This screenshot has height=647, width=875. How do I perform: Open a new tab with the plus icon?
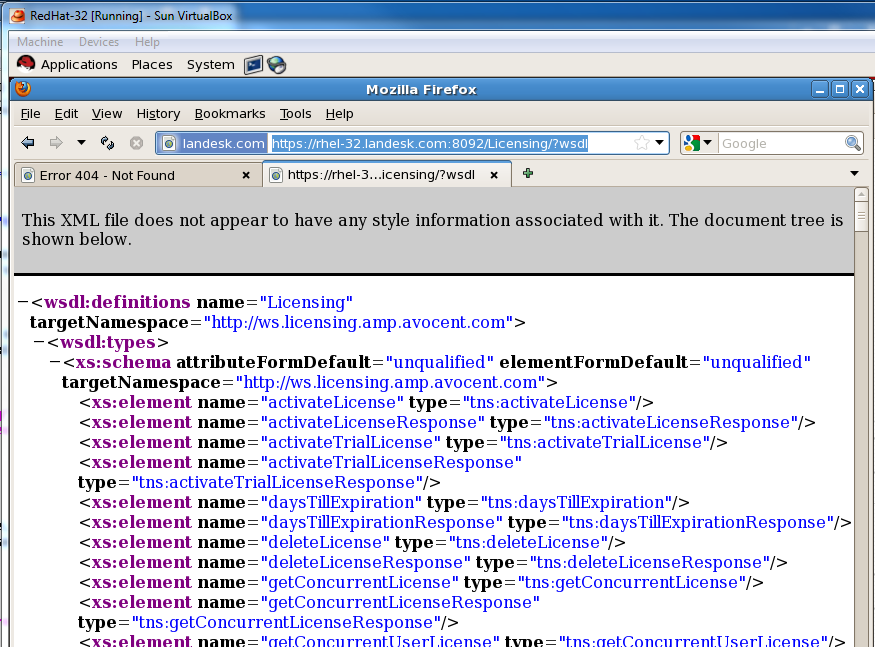coord(528,174)
